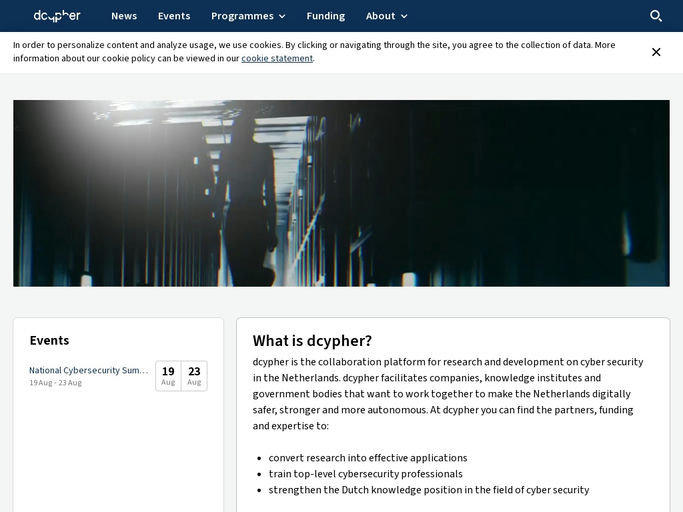Image resolution: width=683 pixels, height=512 pixels.
Task: Expand the Programmes dropdown menu
Action: point(248,16)
